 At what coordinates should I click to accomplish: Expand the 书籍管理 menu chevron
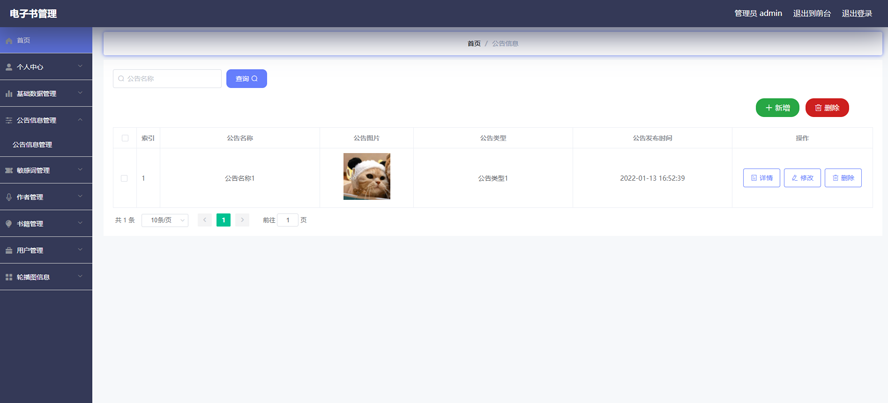pos(80,223)
